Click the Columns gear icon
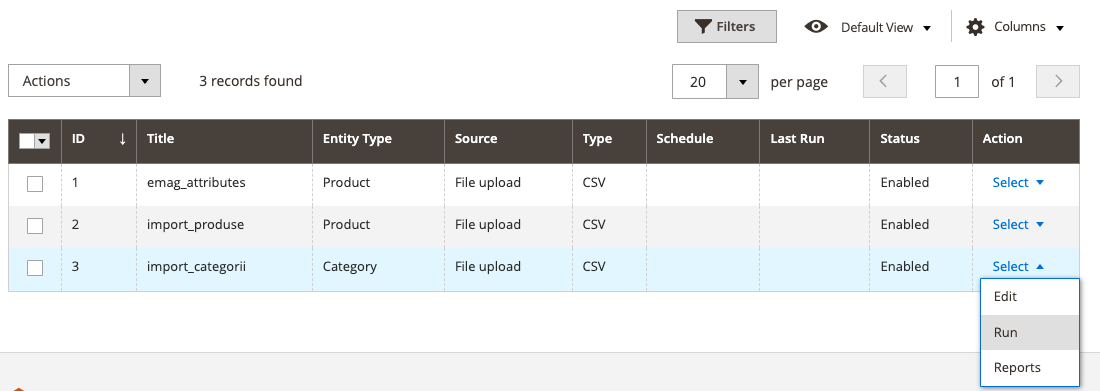Screen dimensions: 1100x391 click(975, 27)
